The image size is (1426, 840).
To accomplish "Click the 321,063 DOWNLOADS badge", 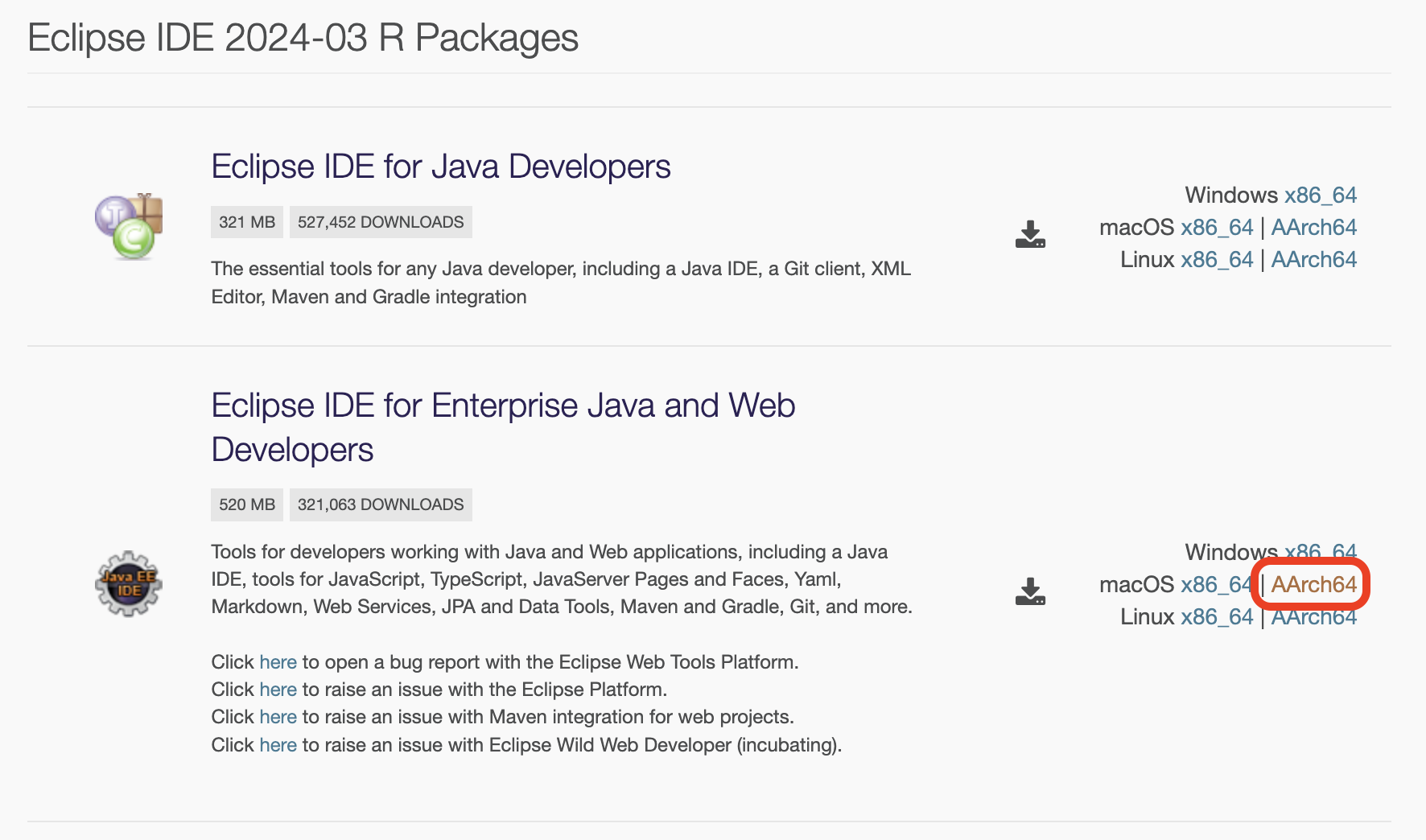I will coord(381,504).
